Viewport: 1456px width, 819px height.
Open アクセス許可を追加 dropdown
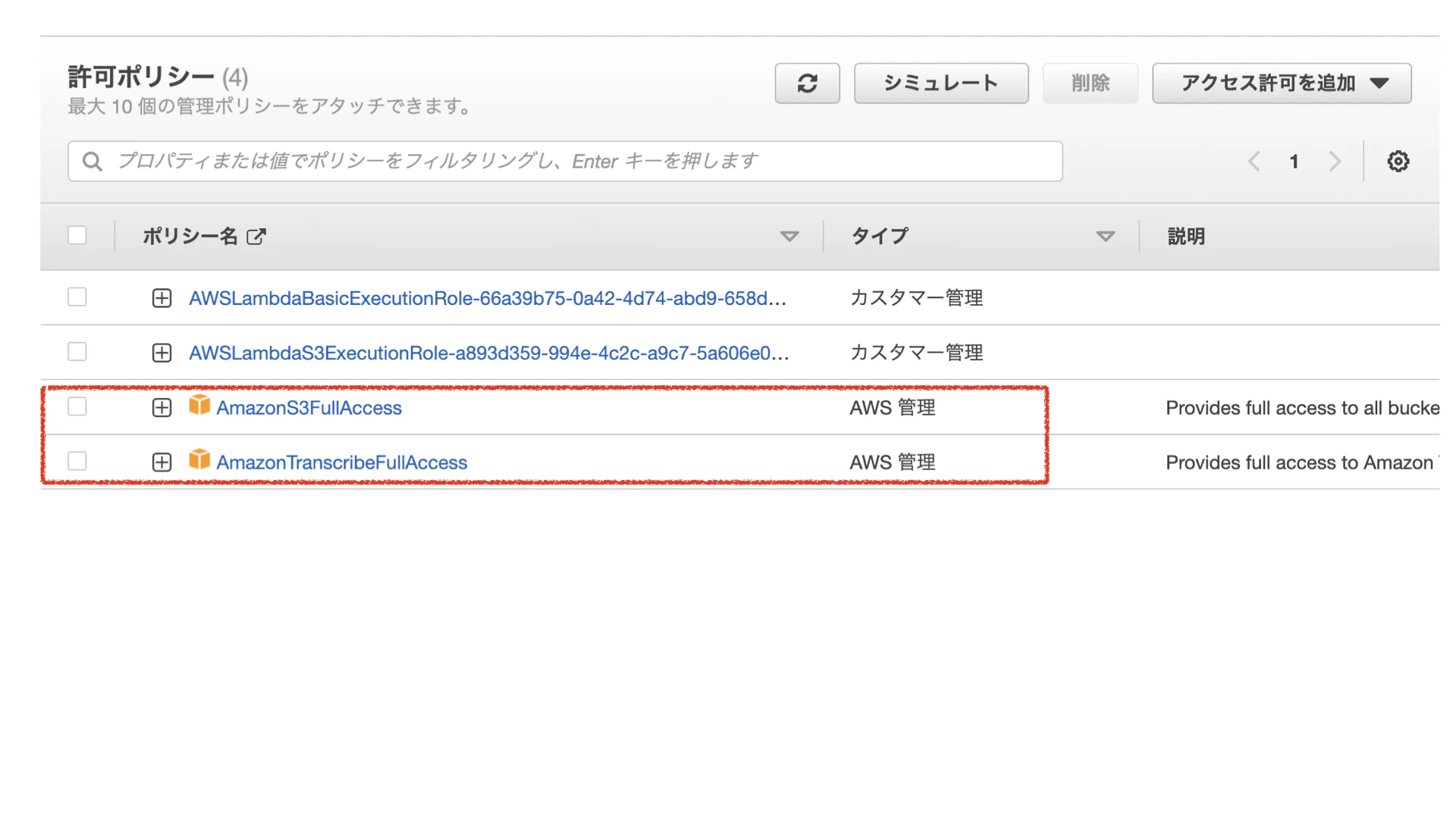(1282, 83)
